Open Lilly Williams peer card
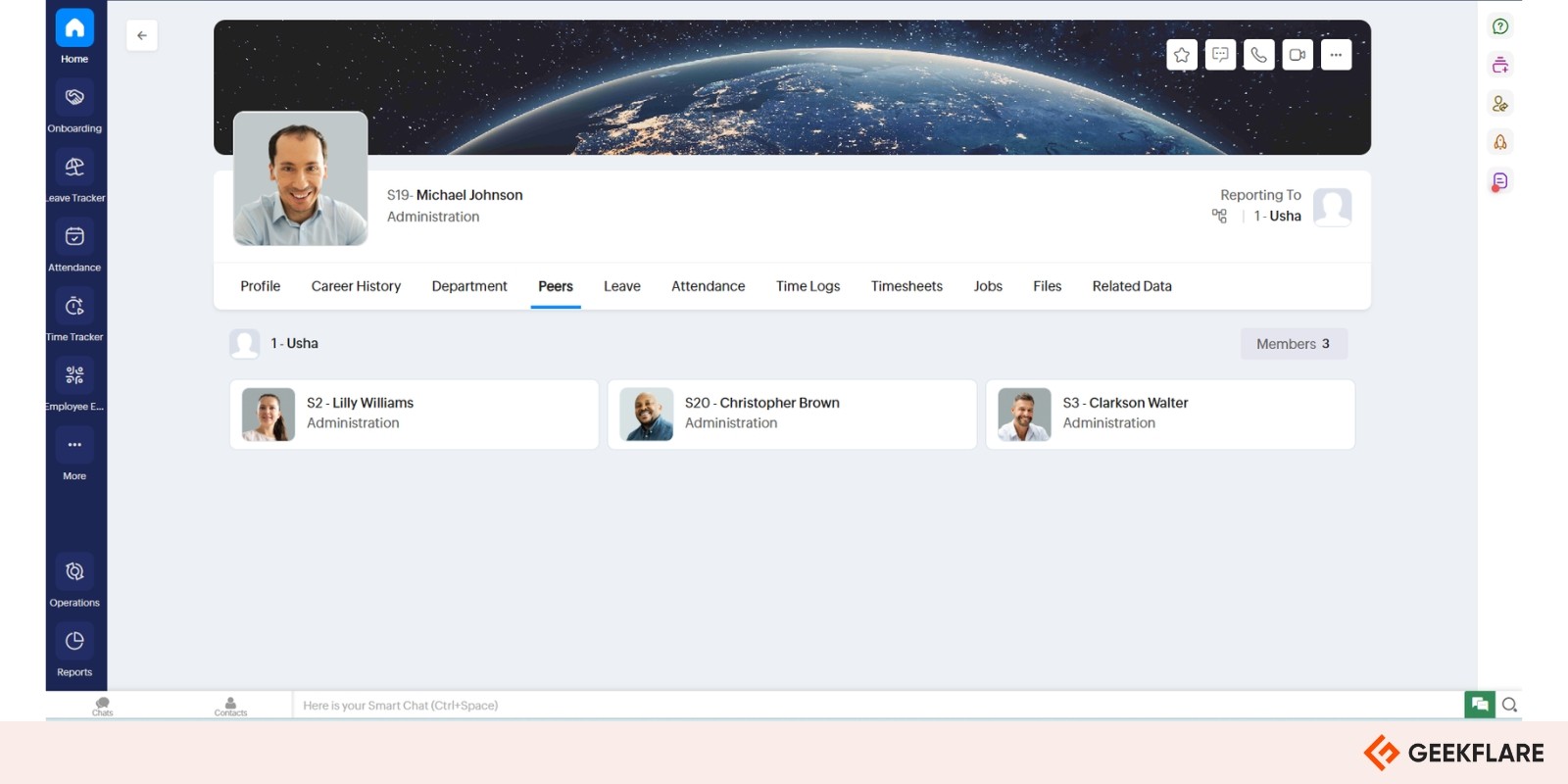Screen dimensions: 1568x784 [x=414, y=415]
